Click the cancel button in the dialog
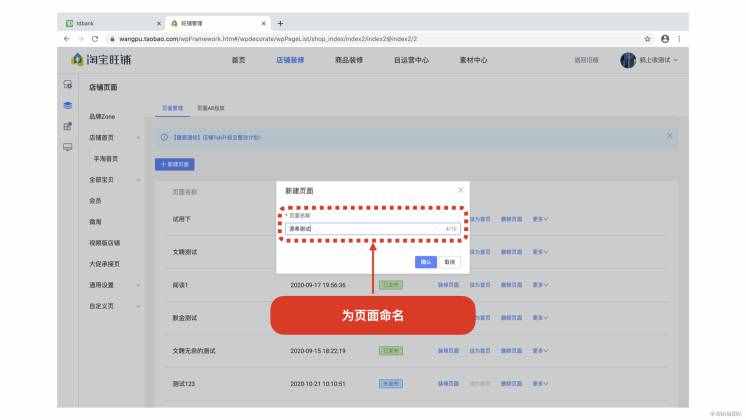This screenshot has width=746, height=420. (450, 262)
